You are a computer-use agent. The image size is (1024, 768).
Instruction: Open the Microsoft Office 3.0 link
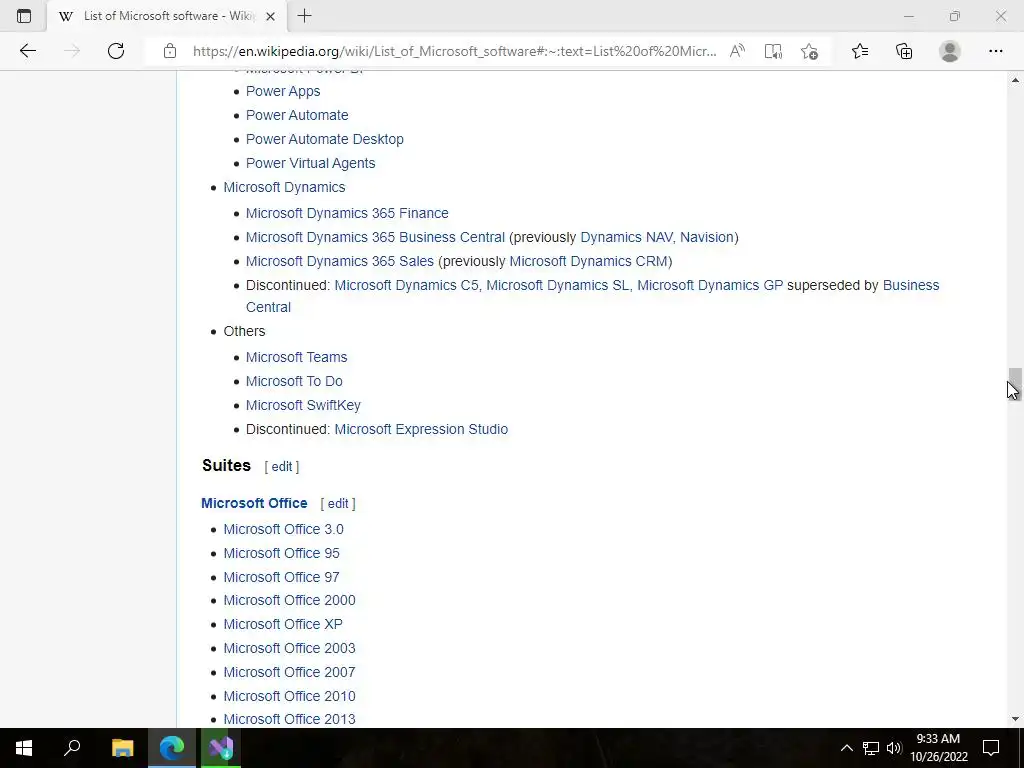click(x=283, y=530)
